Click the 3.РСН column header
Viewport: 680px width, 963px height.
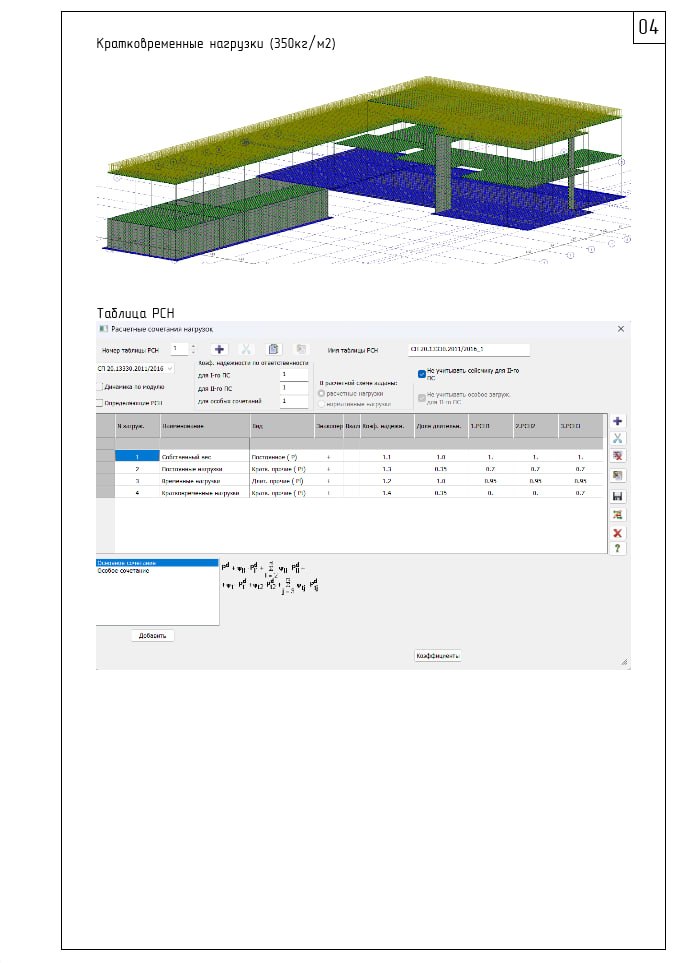[x=580, y=426]
